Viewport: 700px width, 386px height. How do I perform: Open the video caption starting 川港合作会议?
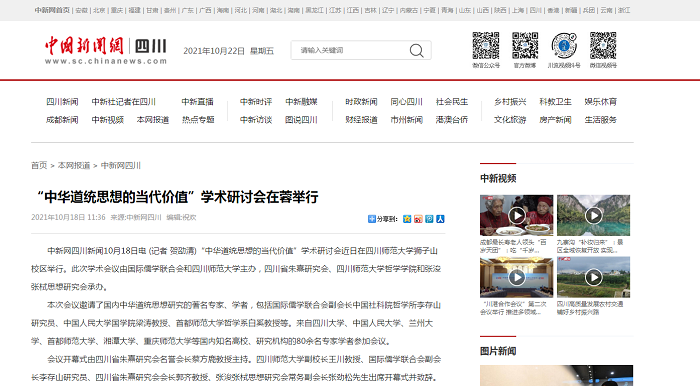[x=513, y=308]
